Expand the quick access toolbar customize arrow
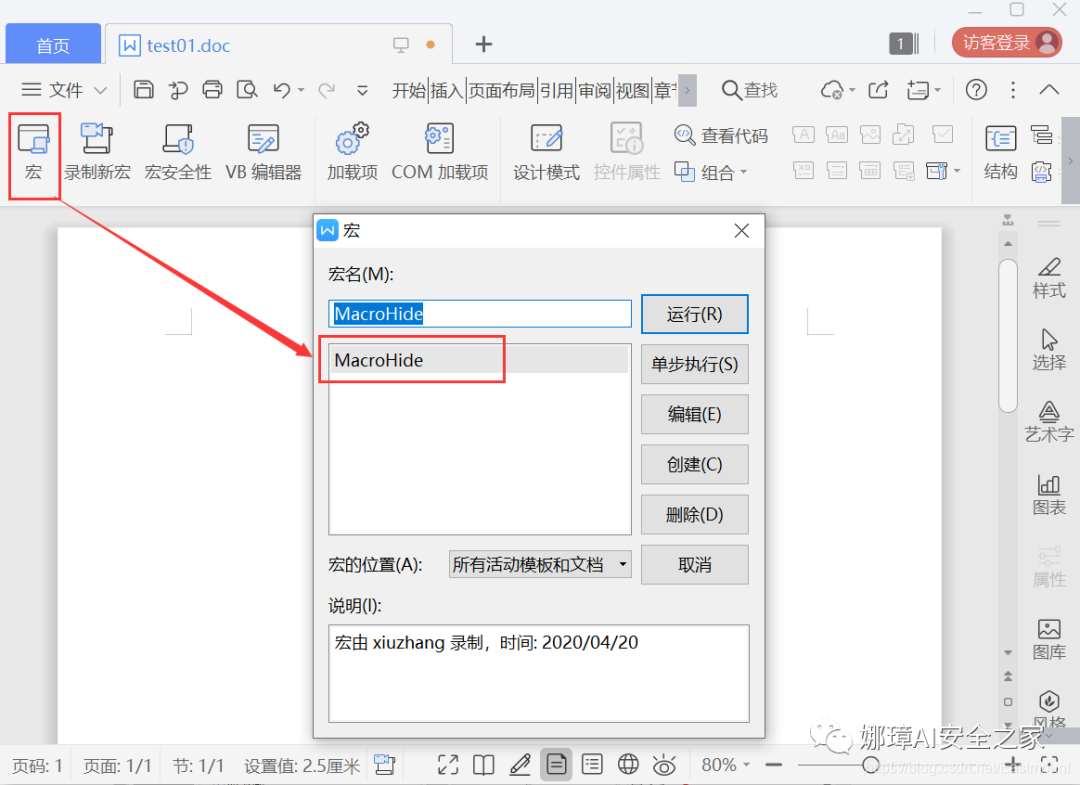Image resolution: width=1080 pixels, height=785 pixels. [362, 90]
